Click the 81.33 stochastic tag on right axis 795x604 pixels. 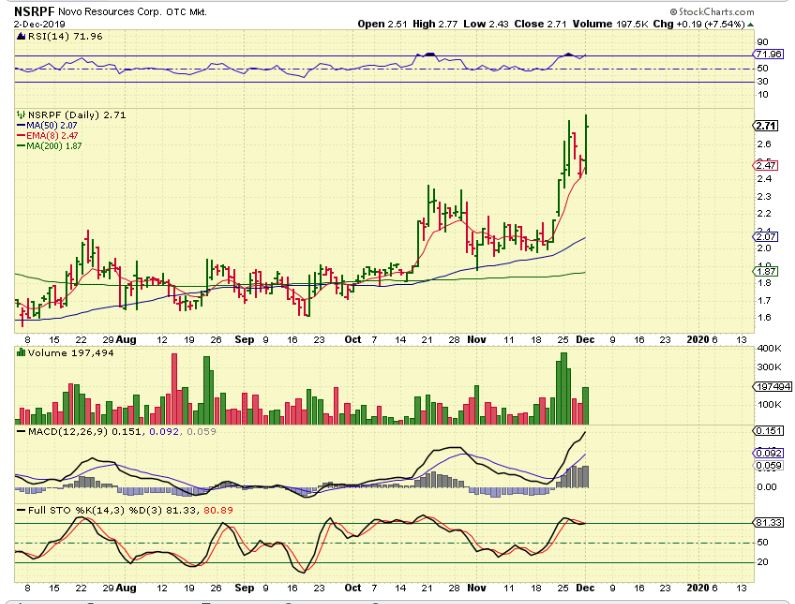point(769,522)
